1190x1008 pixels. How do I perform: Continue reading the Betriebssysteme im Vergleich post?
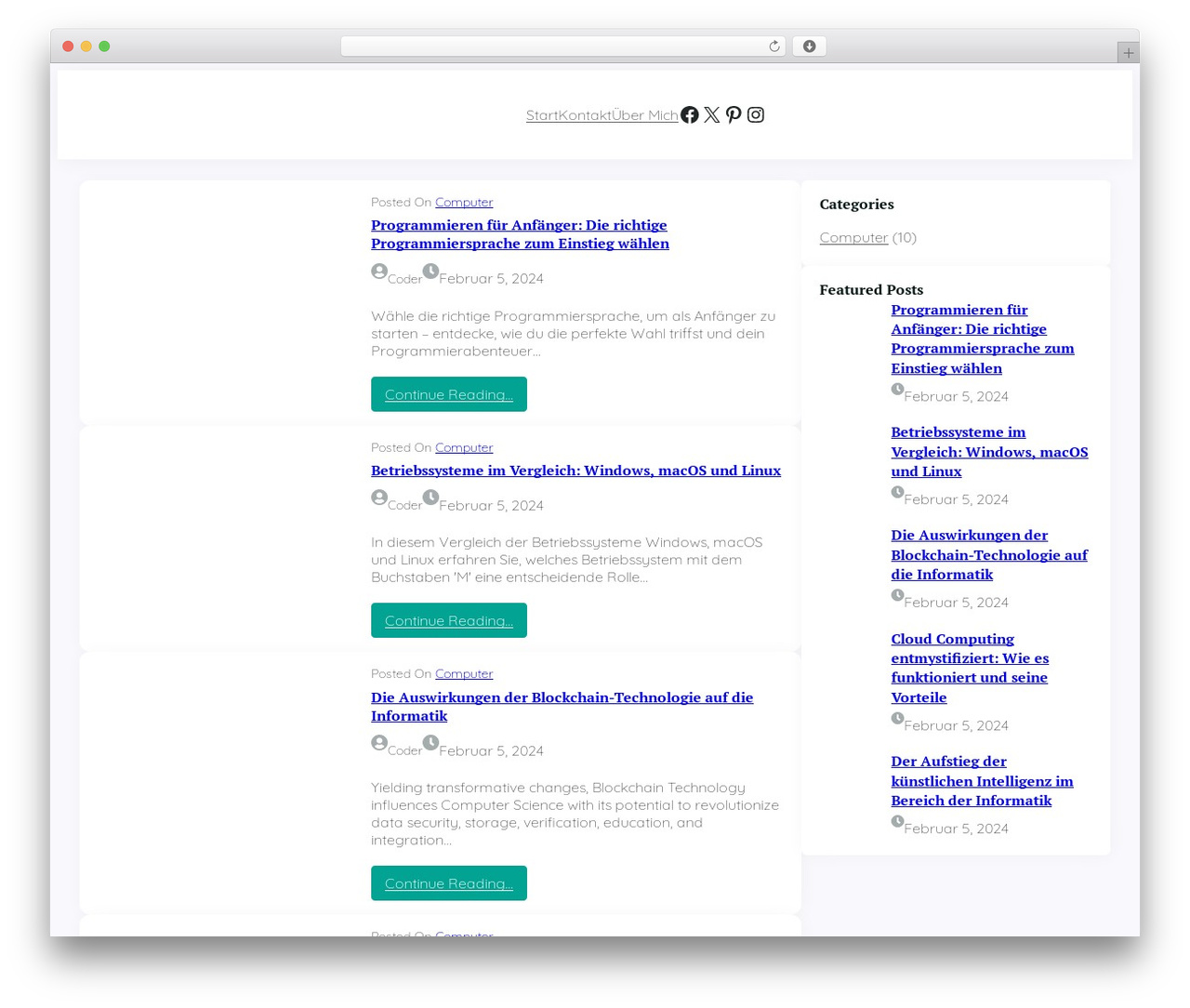click(449, 620)
